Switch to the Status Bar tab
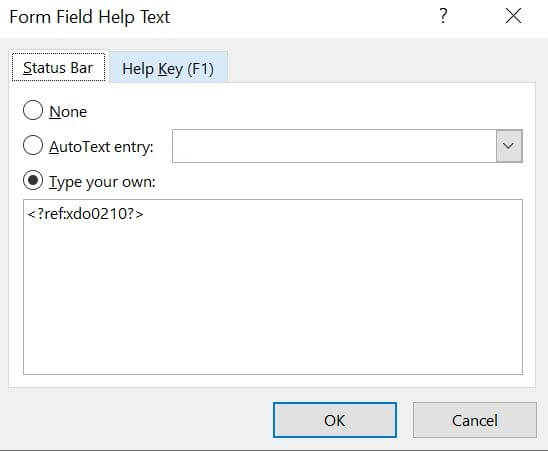 click(x=58, y=67)
